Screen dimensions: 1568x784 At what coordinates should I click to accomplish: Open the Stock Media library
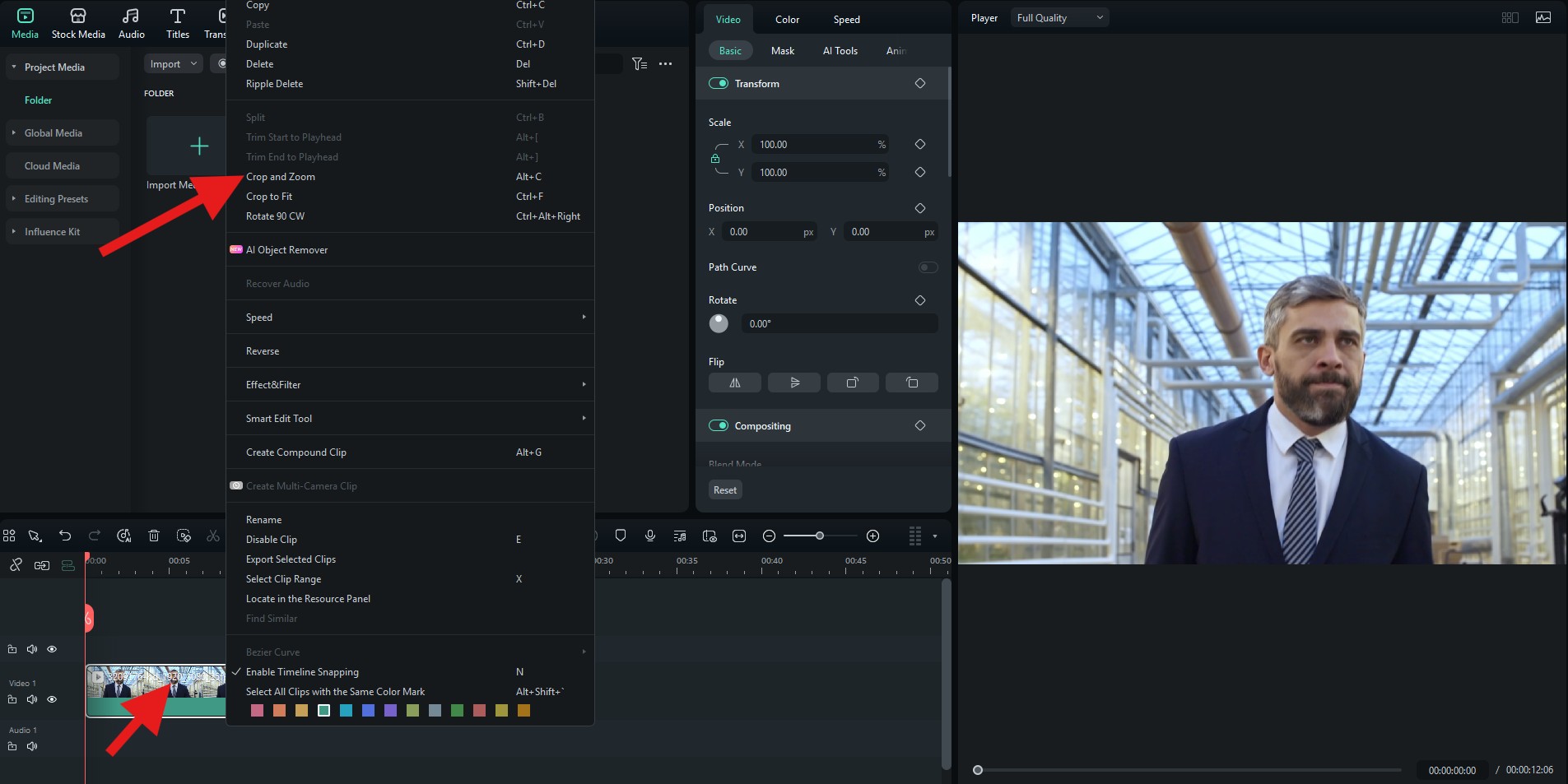pos(78,23)
